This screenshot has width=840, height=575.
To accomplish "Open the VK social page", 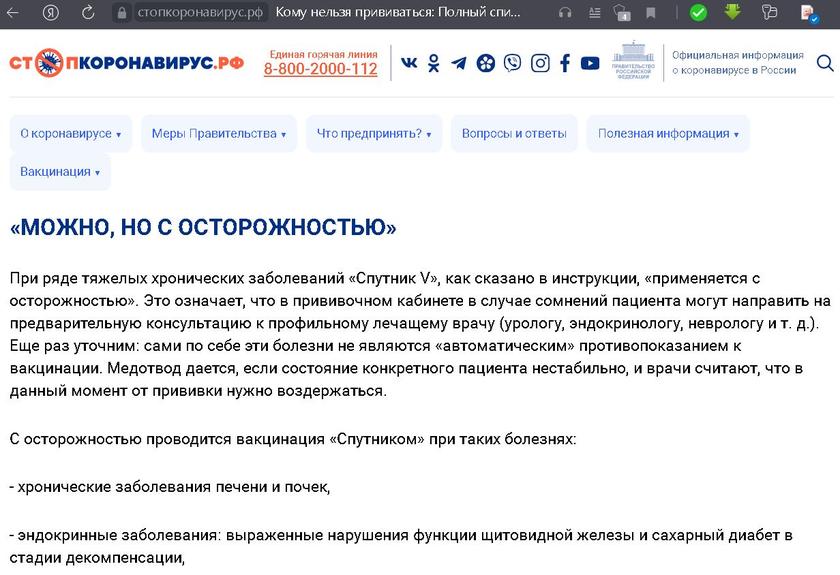I will tap(409, 63).
